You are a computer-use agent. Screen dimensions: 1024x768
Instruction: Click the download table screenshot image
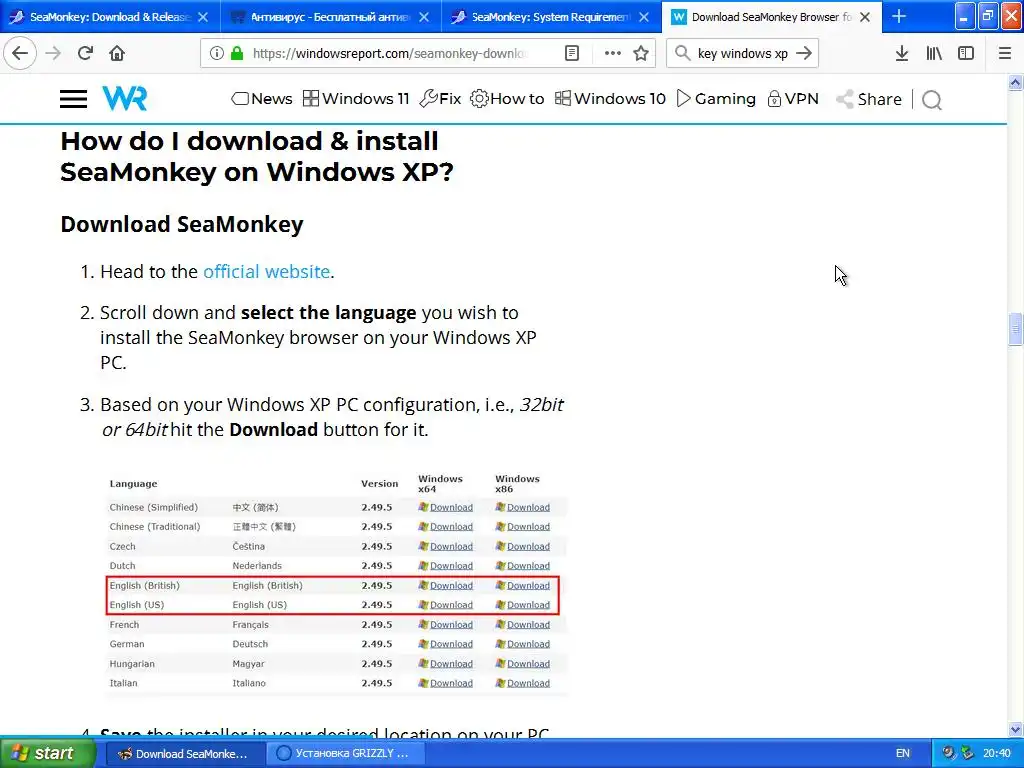336,583
